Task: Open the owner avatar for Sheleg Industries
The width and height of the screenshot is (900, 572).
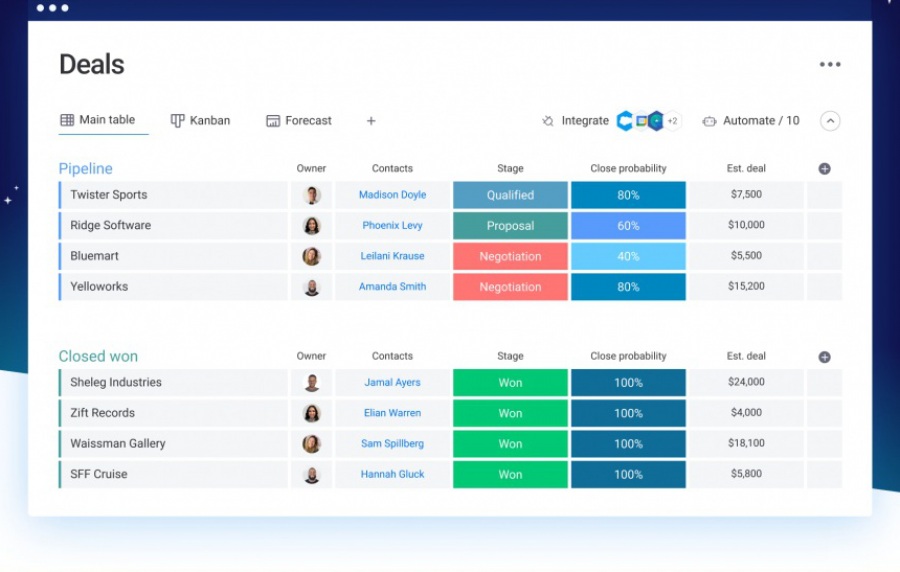Action: click(x=312, y=383)
